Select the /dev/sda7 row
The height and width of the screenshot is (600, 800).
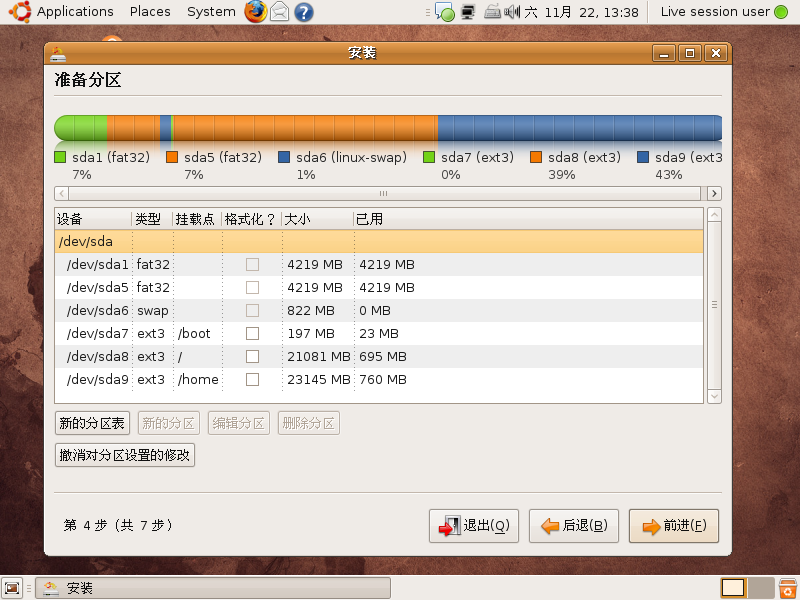[x=379, y=333]
